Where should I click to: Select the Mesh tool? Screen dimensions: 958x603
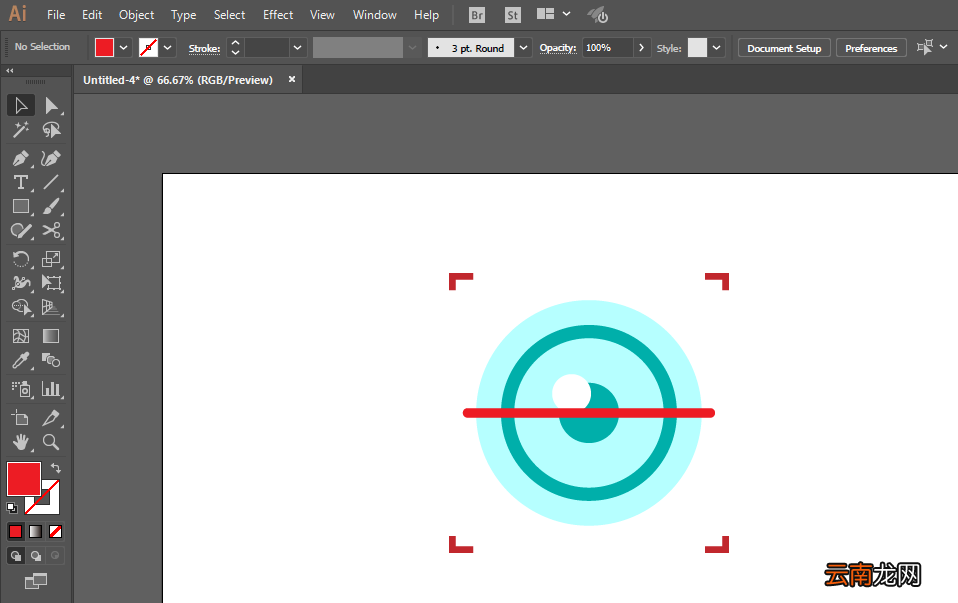21,336
